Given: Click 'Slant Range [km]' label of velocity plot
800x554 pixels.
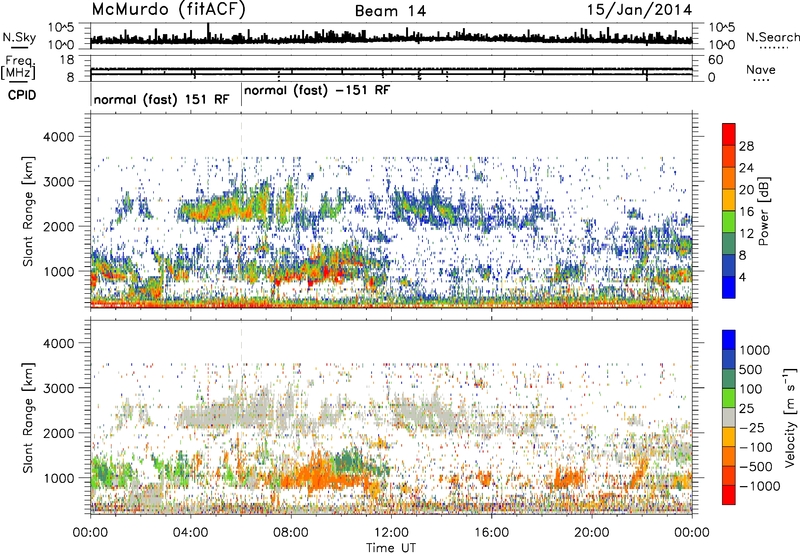Looking at the screenshot, I should click(x=28, y=417).
